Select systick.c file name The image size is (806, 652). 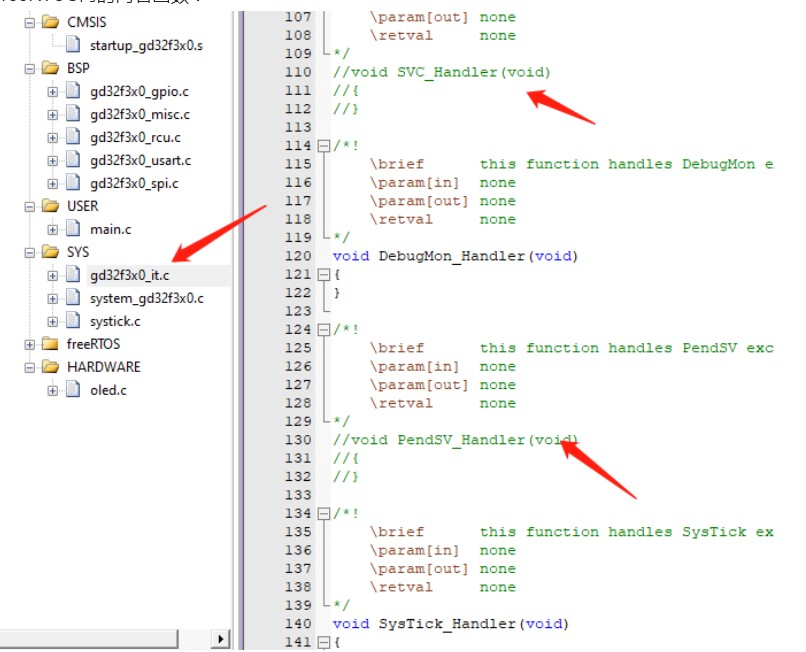click(x=115, y=322)
